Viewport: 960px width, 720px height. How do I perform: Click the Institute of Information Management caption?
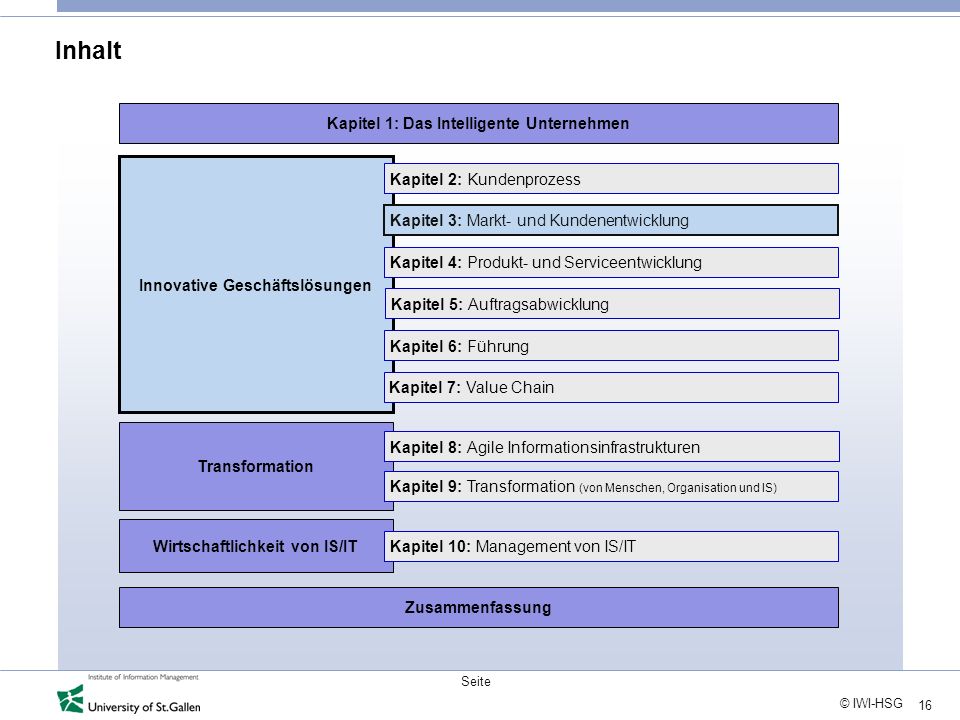point(143,677)
